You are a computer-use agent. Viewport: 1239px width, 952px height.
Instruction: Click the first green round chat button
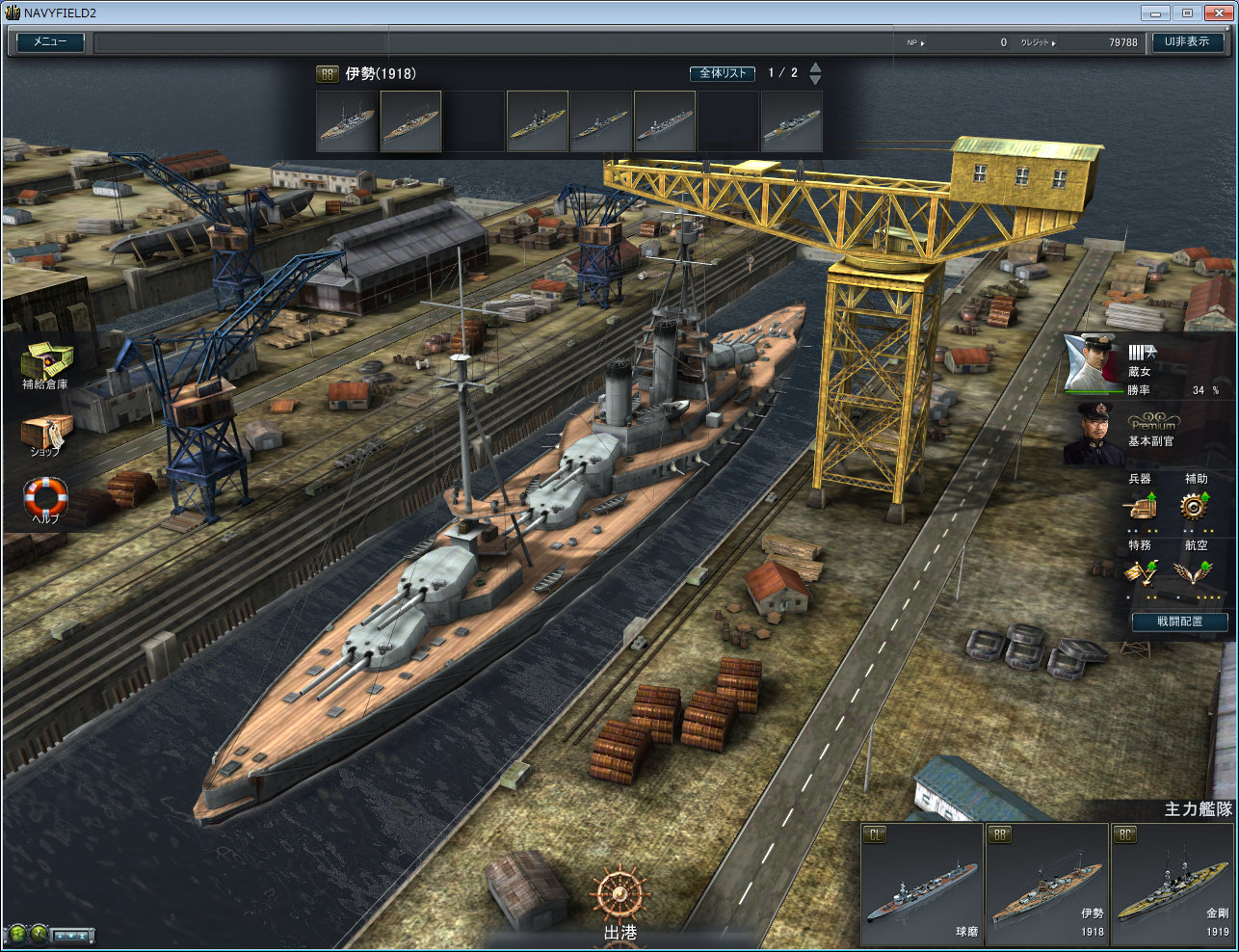point(16,934)
